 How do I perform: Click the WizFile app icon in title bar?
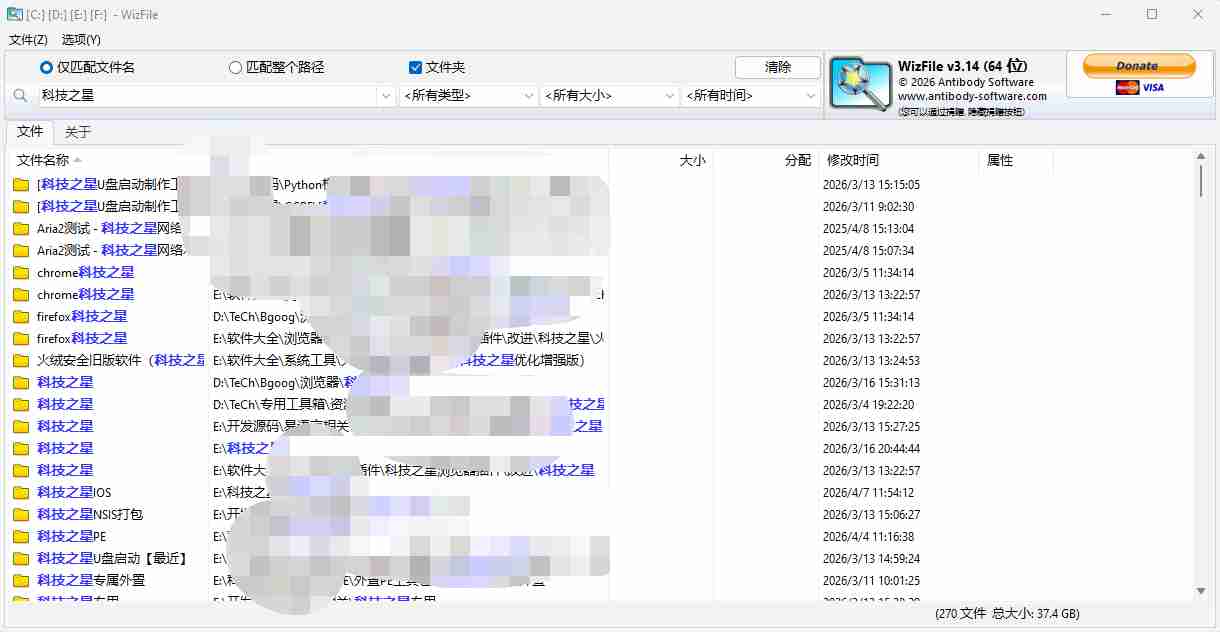coord(15,15)
